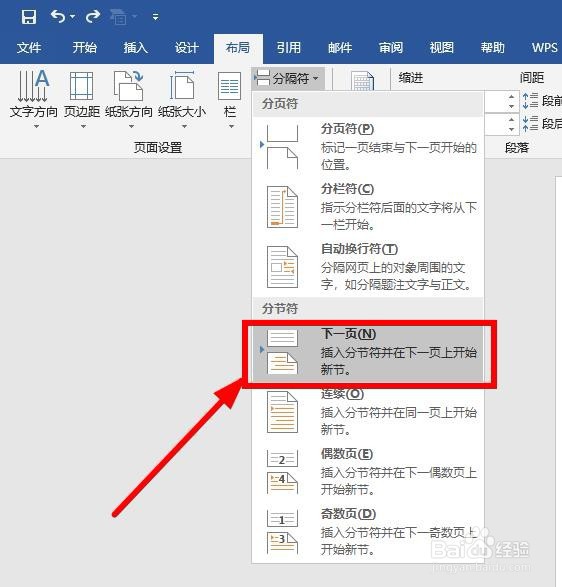The image size is (562, 587).
Task: Click the Undo arrow icon
Action: pos(58,16)
